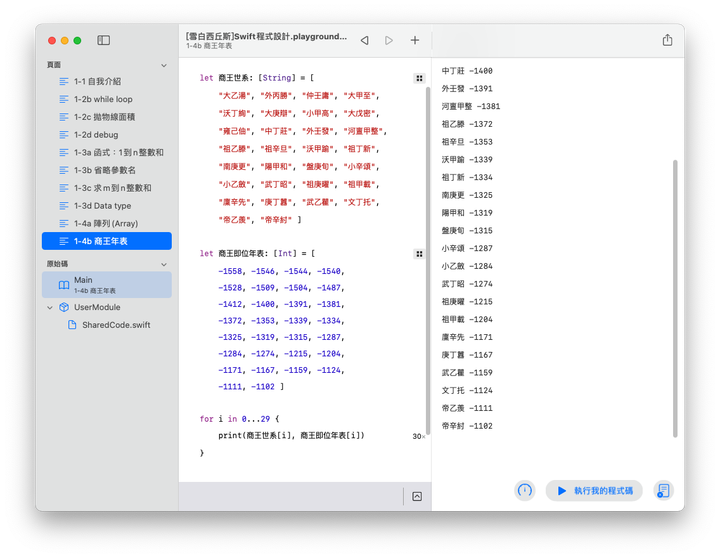Image resolution: width=720 pixels, height=558 pixels.
Task: Click the 30× result count badge
Action: [x=418, y=436]
